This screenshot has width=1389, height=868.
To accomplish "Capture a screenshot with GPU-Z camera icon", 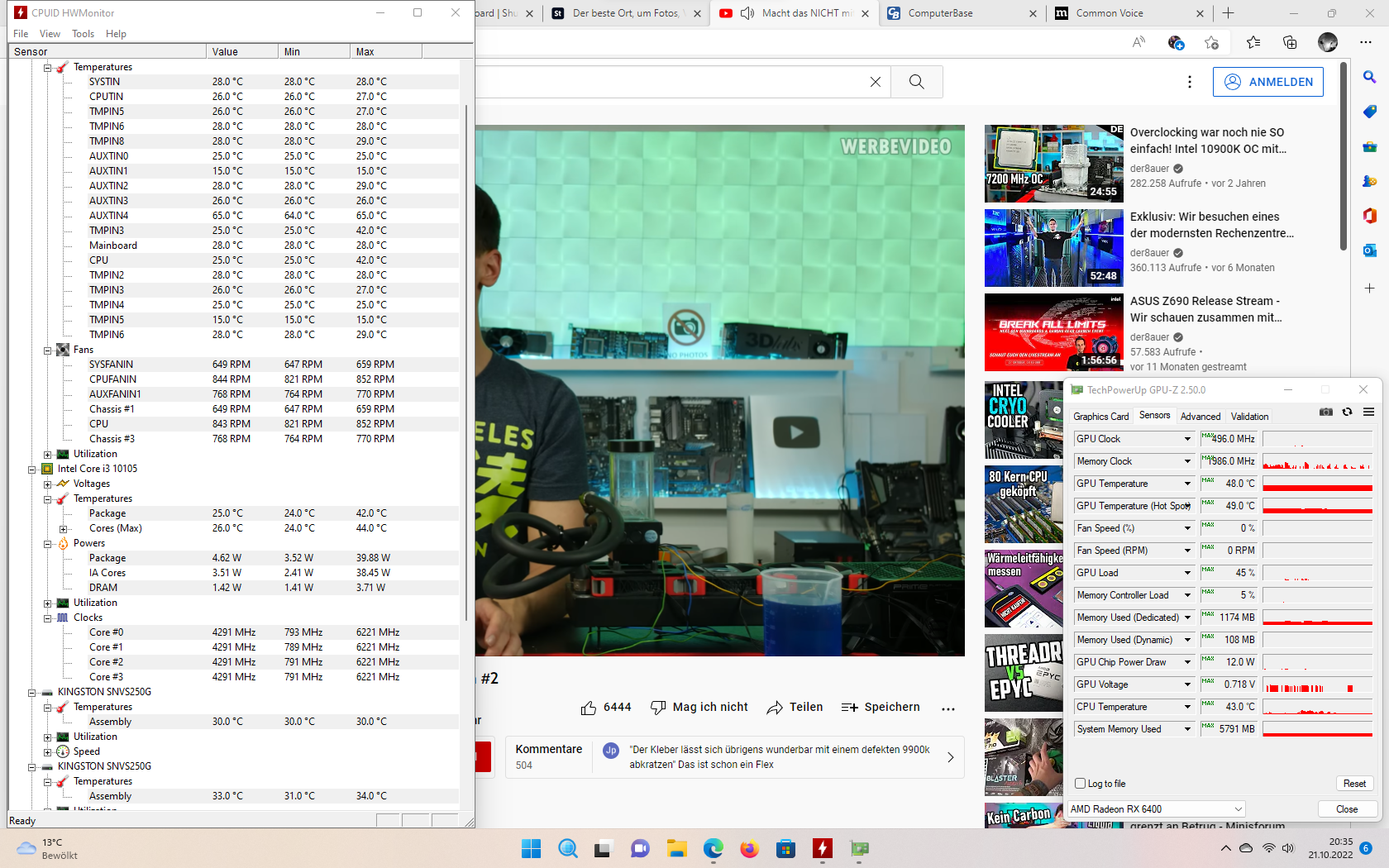I will tap(1326, 412).
